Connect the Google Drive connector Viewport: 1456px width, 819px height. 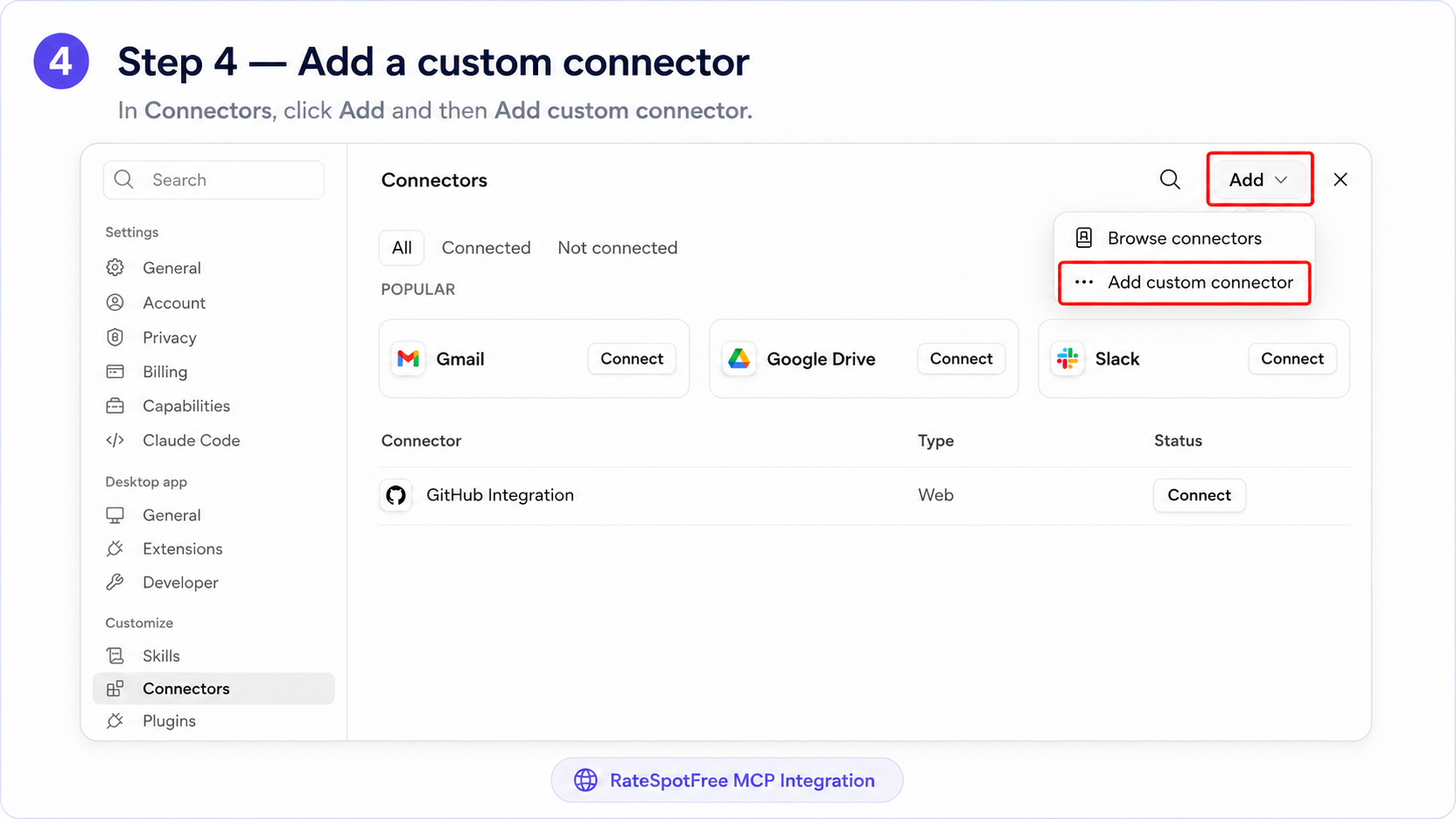tap(961, 359)
